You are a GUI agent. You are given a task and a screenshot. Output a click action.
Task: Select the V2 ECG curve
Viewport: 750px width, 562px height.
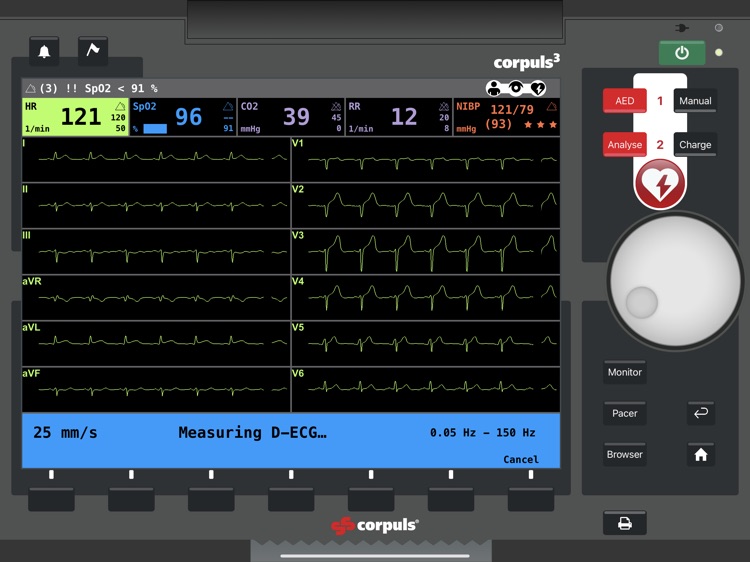(x=426, y=206)
